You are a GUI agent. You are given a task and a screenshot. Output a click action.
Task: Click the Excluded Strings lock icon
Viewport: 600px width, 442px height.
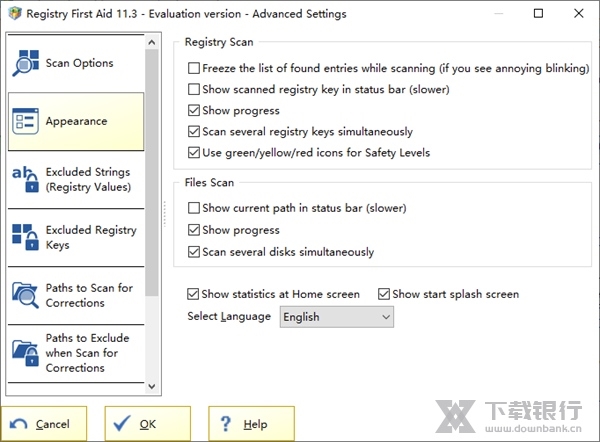(x=25, y=180)
